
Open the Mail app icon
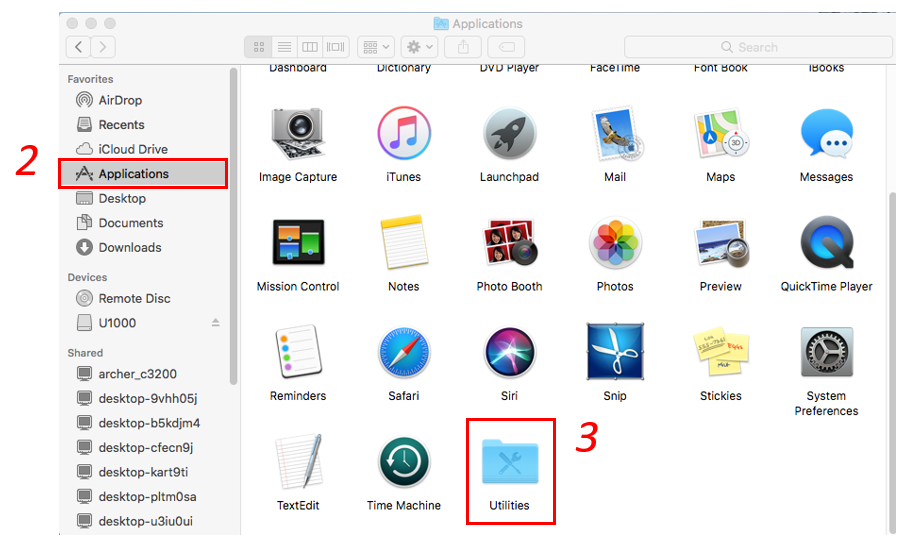coord(615,134)
